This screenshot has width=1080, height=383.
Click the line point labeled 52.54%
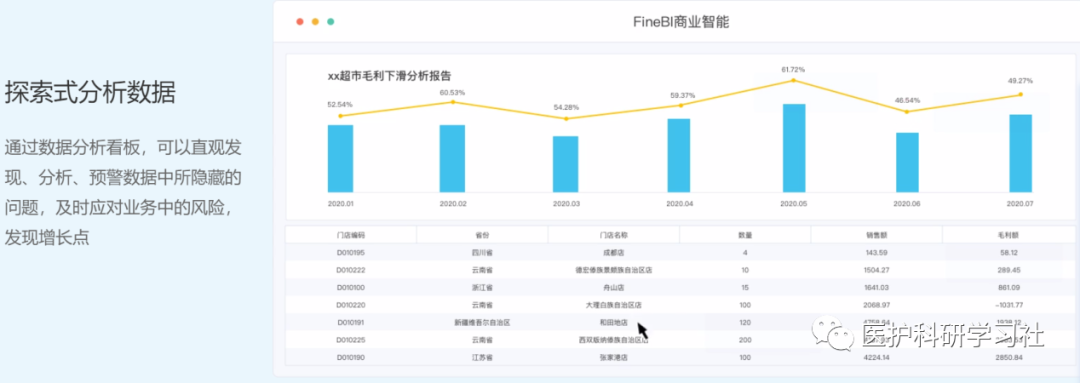(340, 116)
